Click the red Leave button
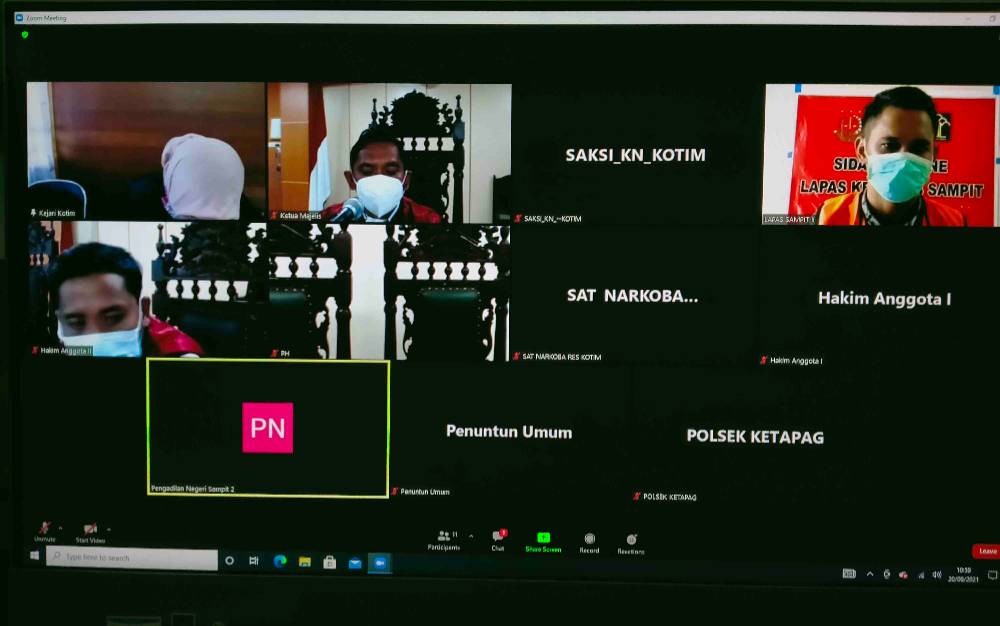 click(x=986, y=551)
